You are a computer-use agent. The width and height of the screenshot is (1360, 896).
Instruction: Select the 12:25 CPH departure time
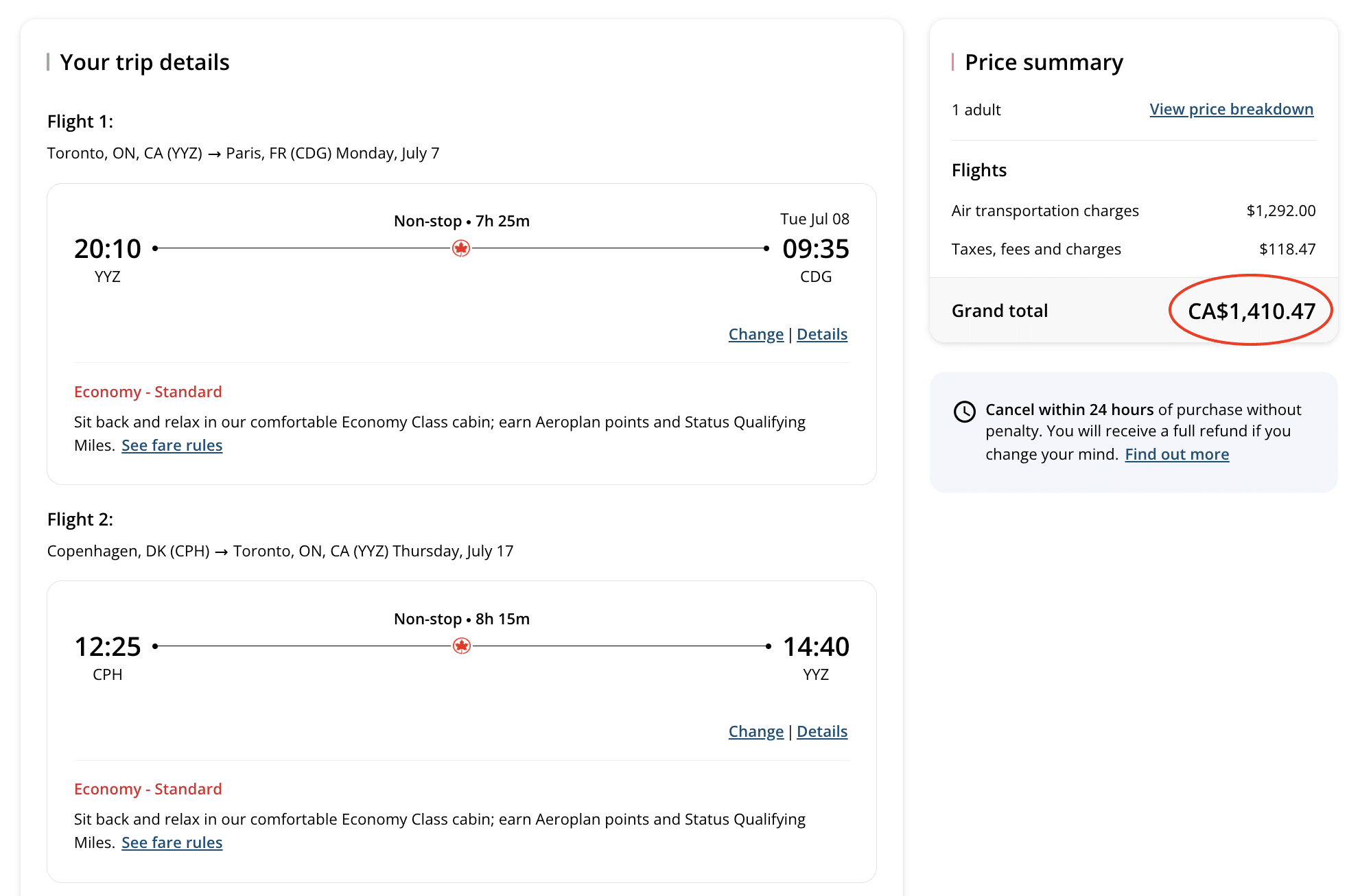[108, 647]
